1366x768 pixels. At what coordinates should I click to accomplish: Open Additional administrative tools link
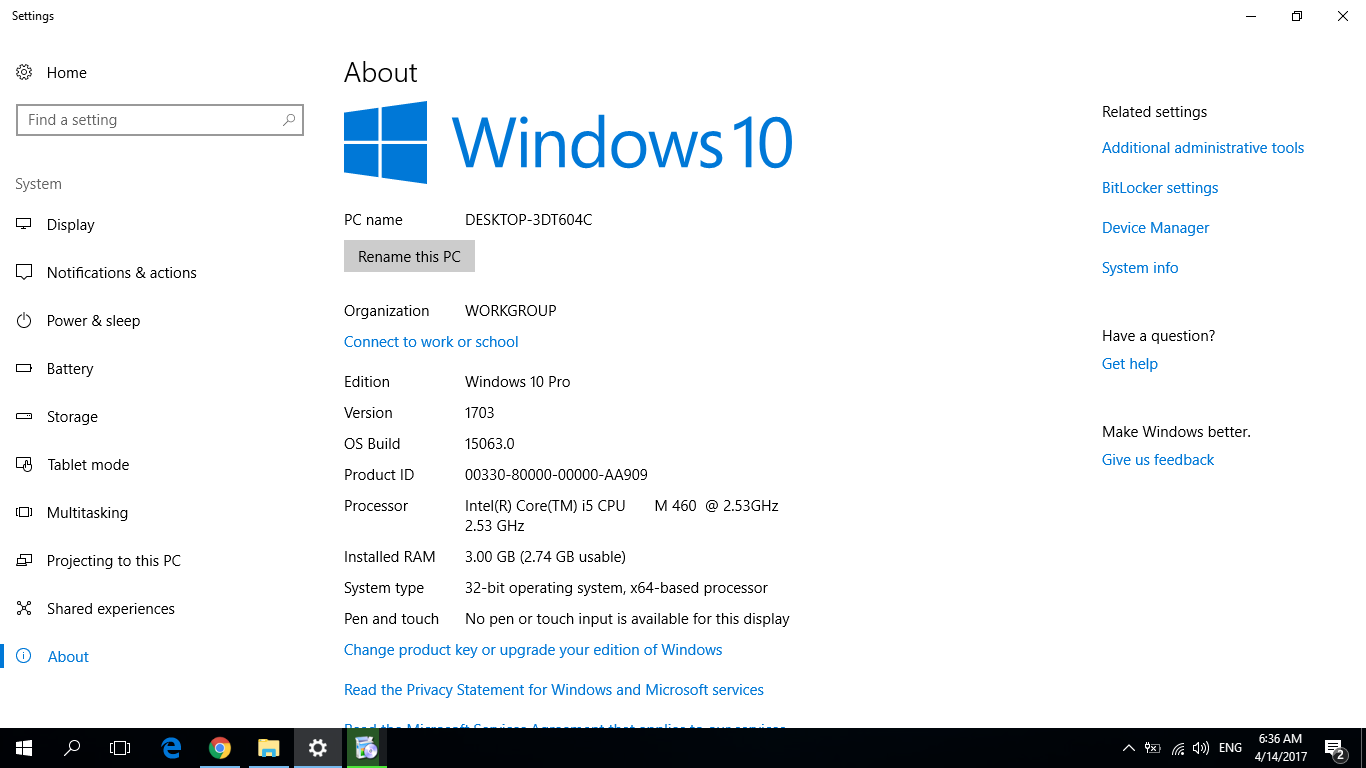1203,148
